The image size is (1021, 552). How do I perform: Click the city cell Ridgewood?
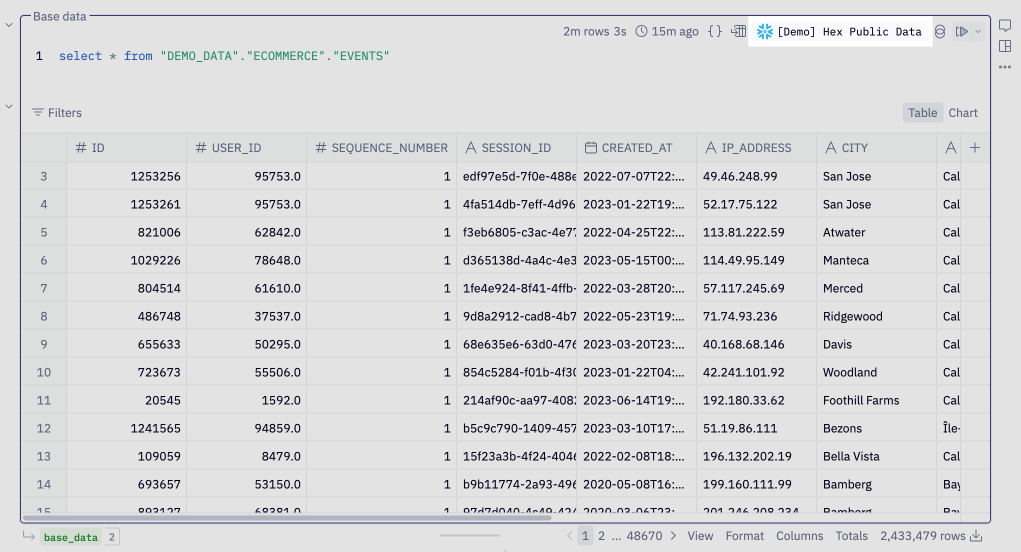876,316
